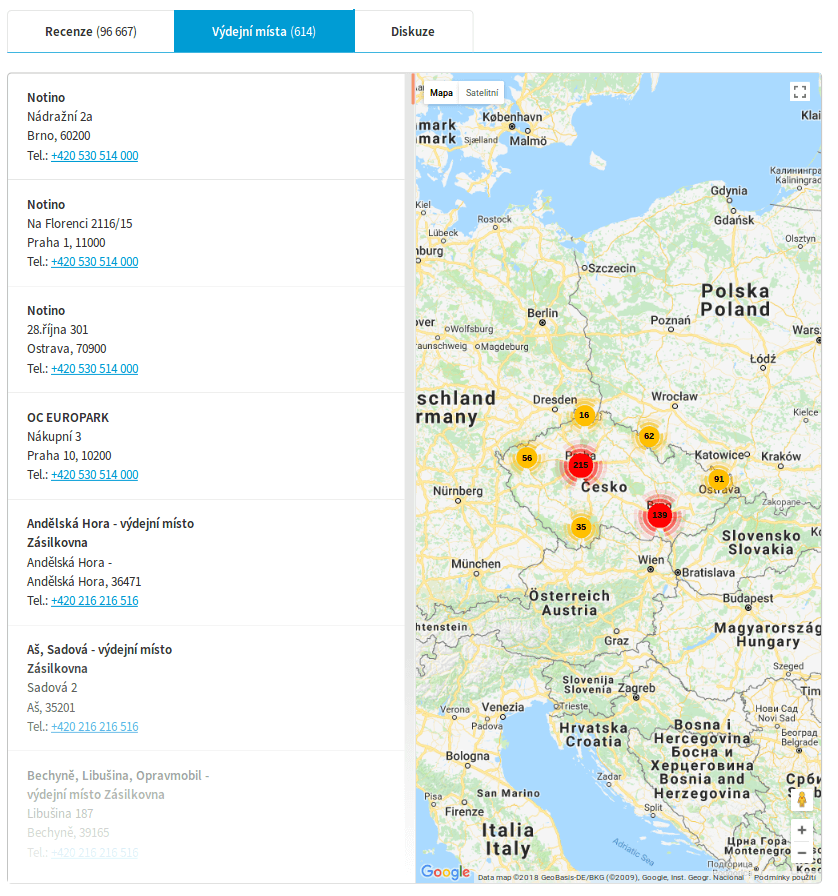
Task: Select the Výdejní místa (614) tab
Action: click(x=264, y=31)
